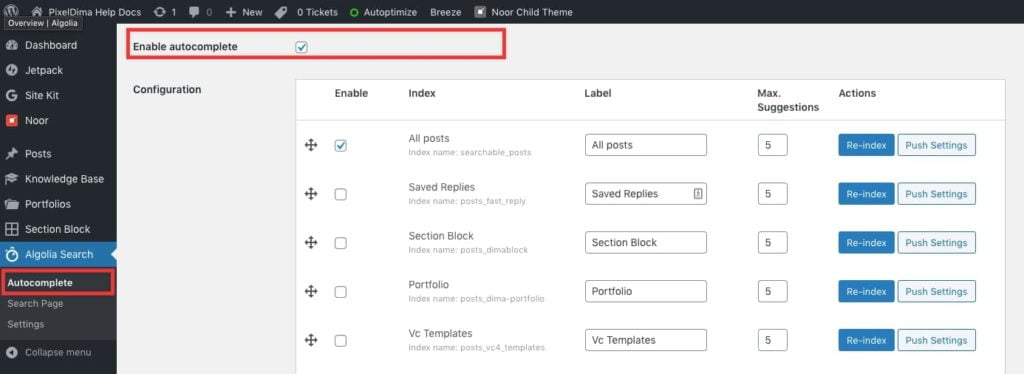Open the WordPress logo menu
The height and width of the screenshot is (374, 1024).
click(x=12, y=11)
